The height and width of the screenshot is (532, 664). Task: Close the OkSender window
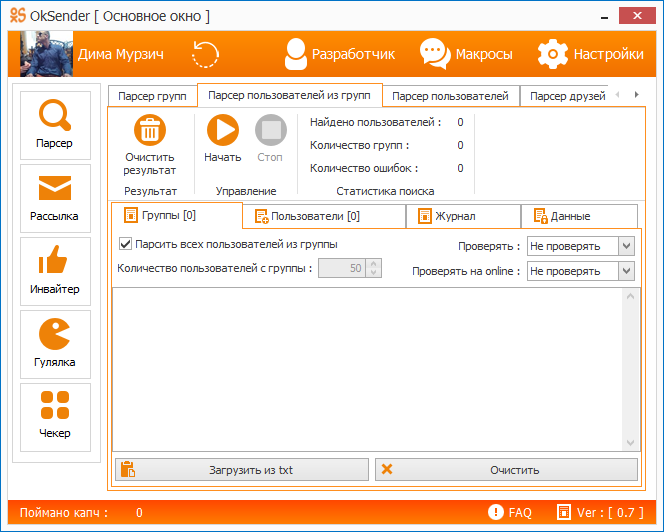(637, 16)
